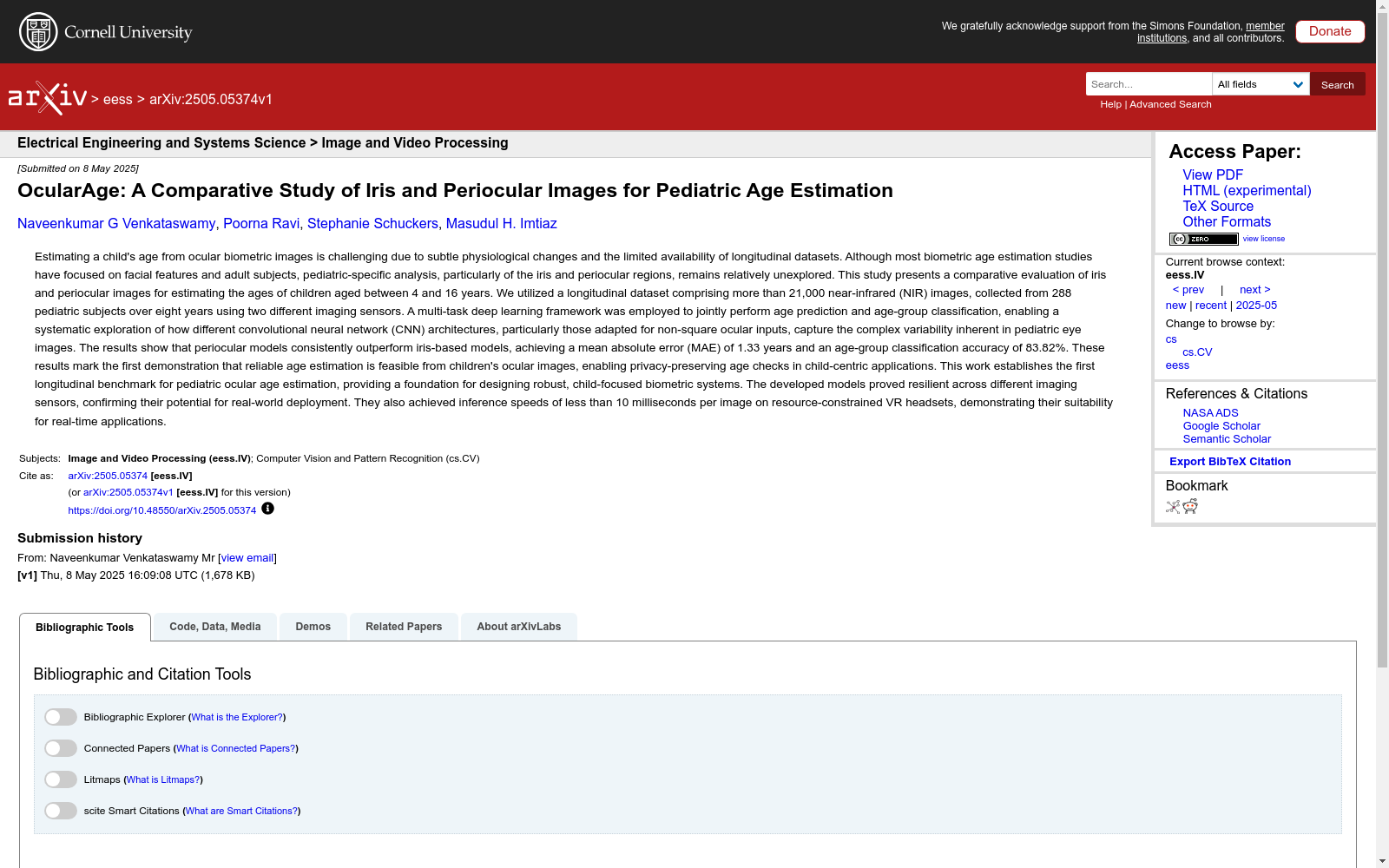Click the Help link
1389x868 pixels.
1110,104
